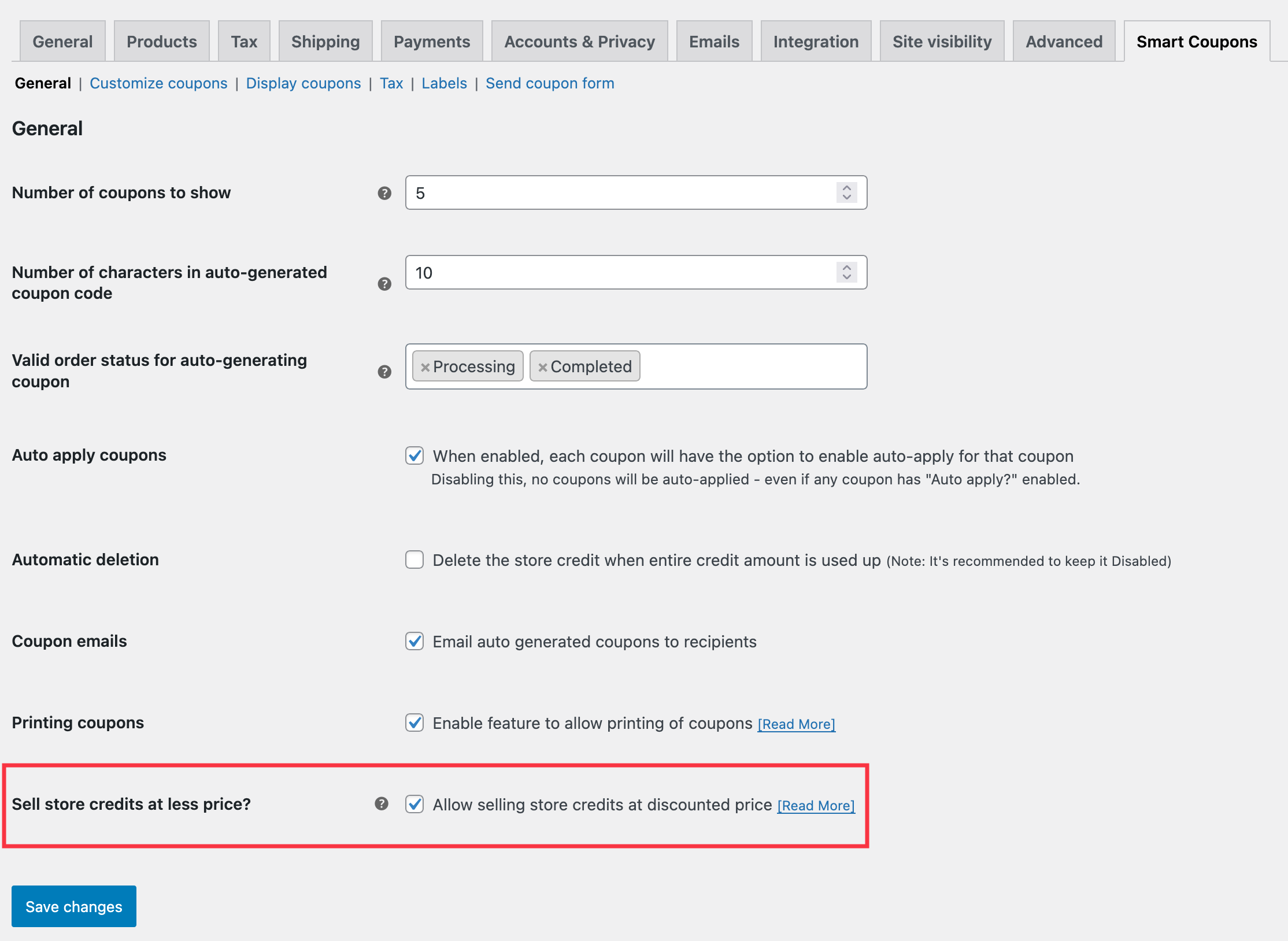
Task: Click the Save changes button
Action: tap(74, 906)
